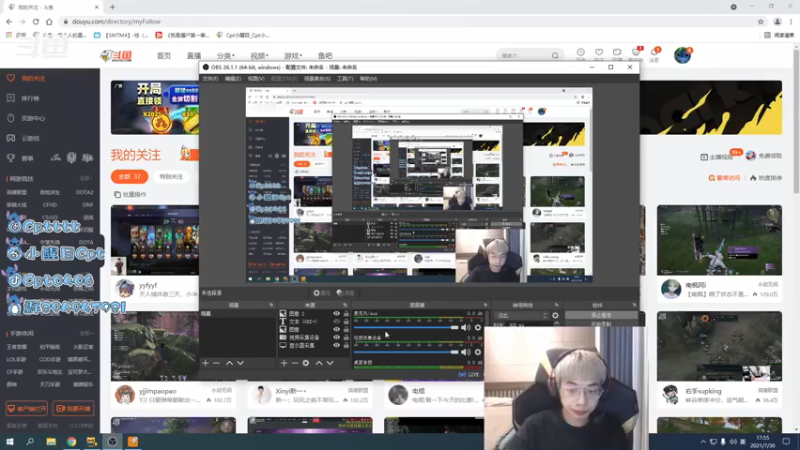Remove selected source with minus icon in Sources
Image resolution: width=800 pixels, height=450 pixels.
[294, 363]
